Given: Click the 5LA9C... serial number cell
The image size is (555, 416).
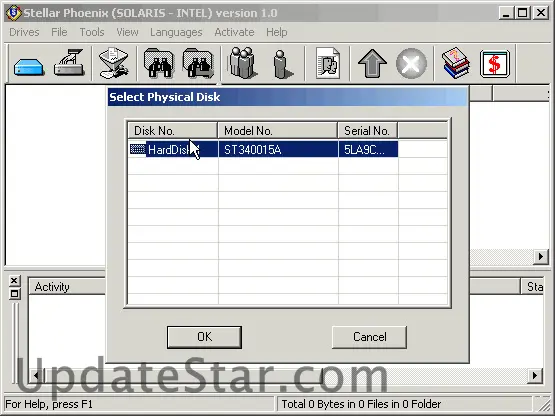Looking at the screenshot, I should pyautogui.click(x=368, y=149).
